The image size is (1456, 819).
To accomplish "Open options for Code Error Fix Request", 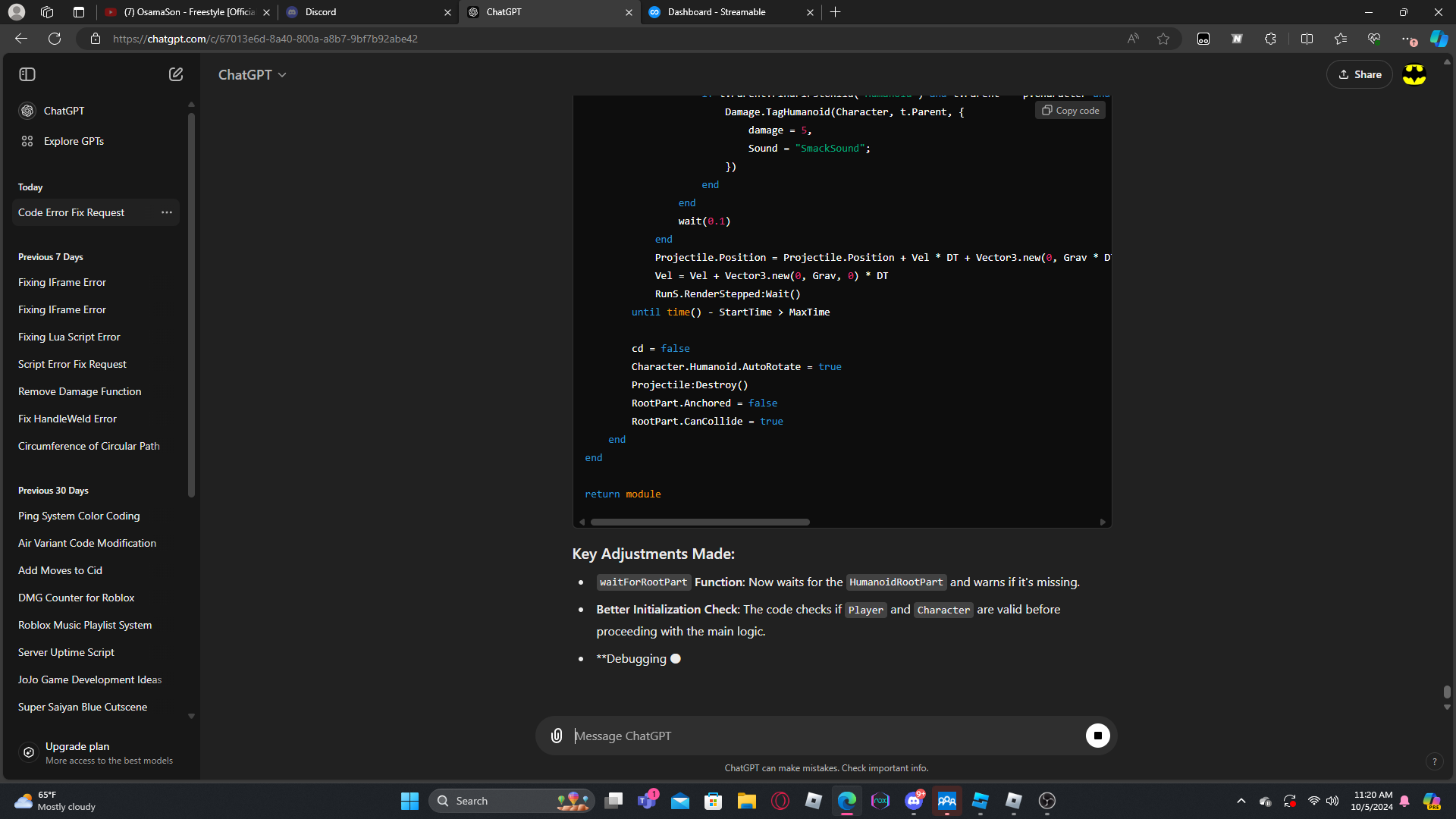I will point(167,212).
